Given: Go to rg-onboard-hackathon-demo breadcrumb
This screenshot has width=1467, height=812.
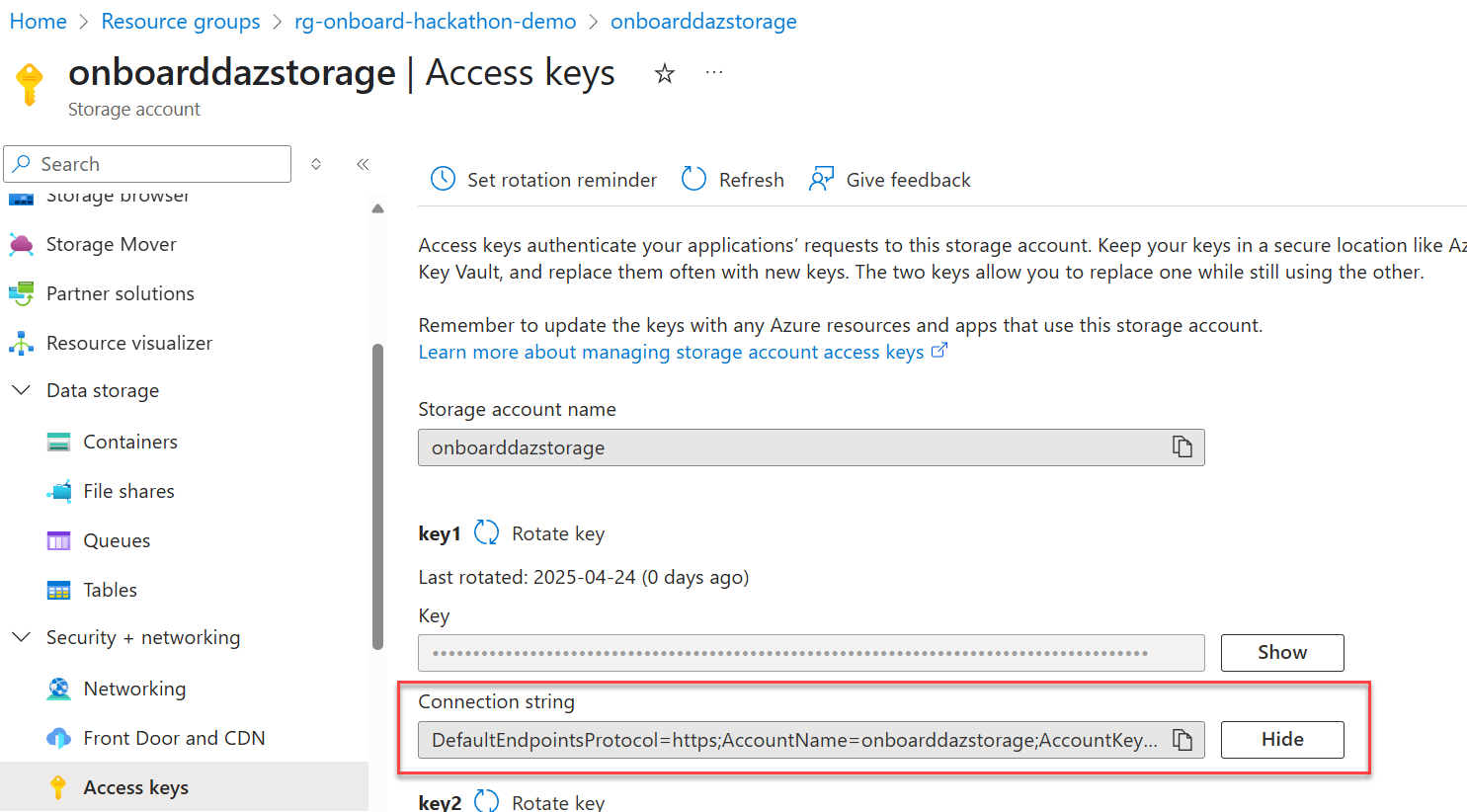Looking at the screenshot, I should pos(435,21).
